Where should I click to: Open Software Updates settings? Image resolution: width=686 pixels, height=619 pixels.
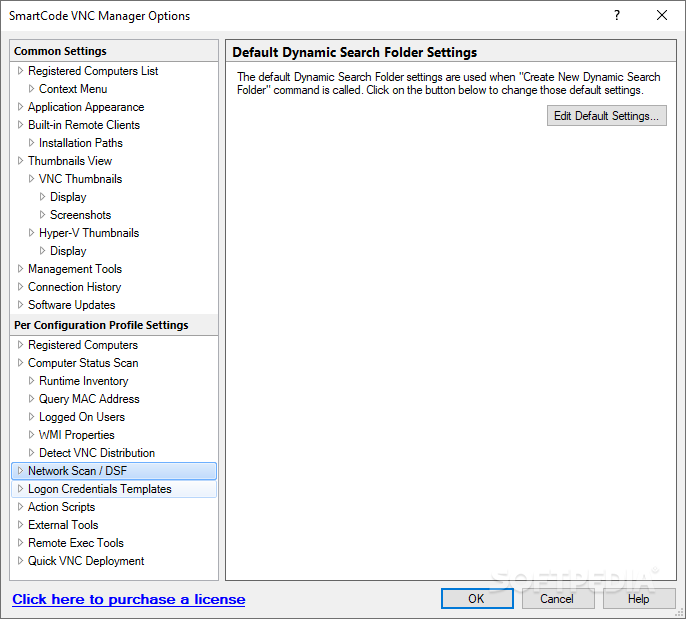point(72,304)
